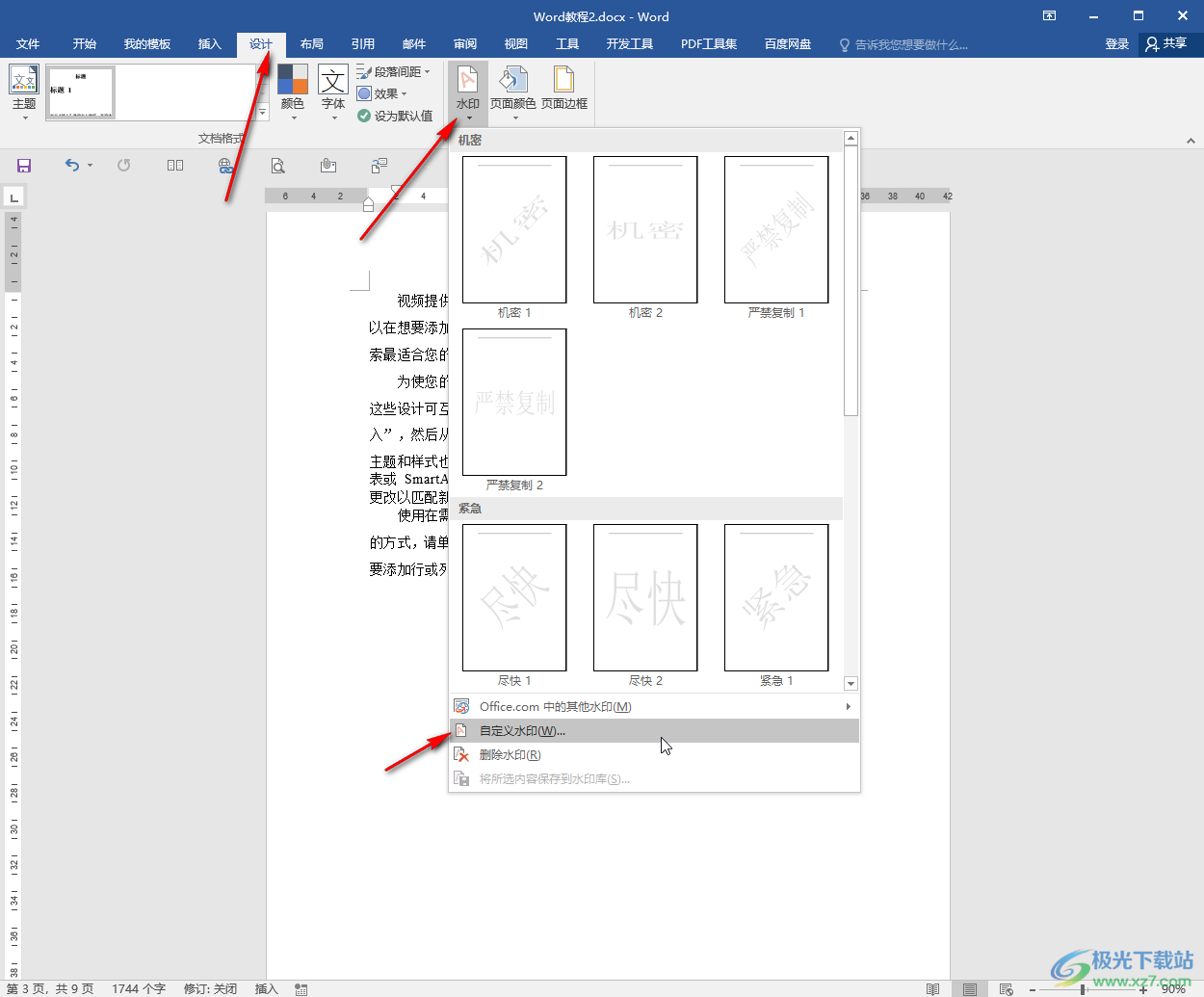Viewport: 1204px width, 997px height.
Task: Open the Colors (颜色) theme palette
Action: click(293, 92)
